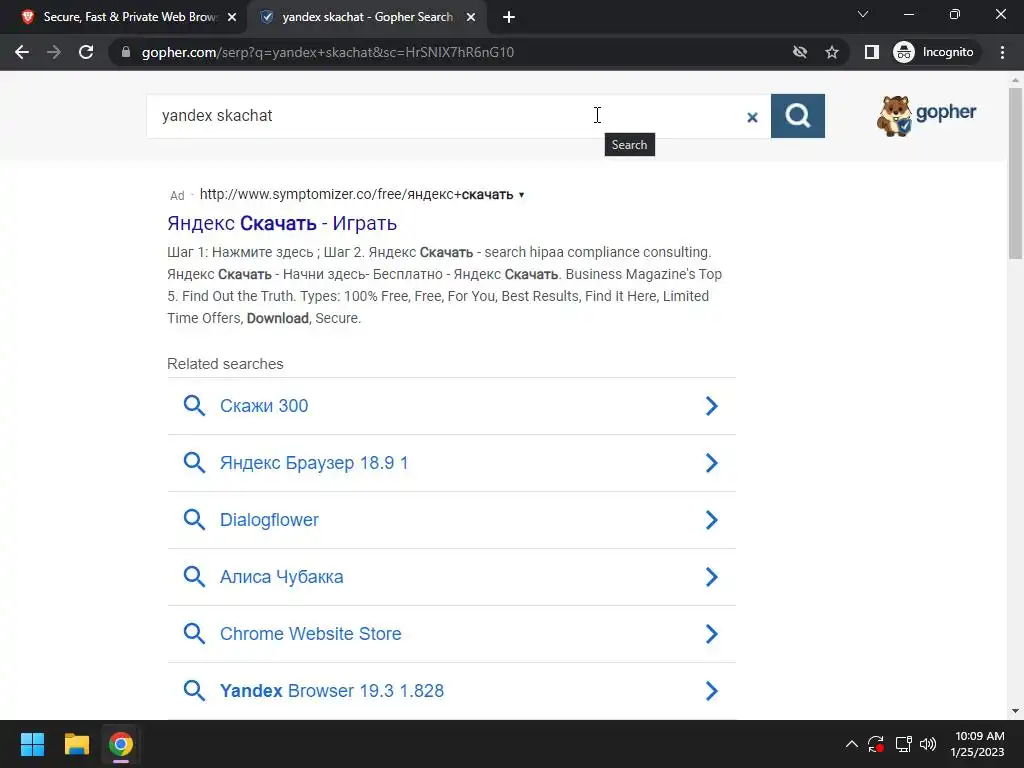Click the chevron arrow on Скажи 300 row

712,406
